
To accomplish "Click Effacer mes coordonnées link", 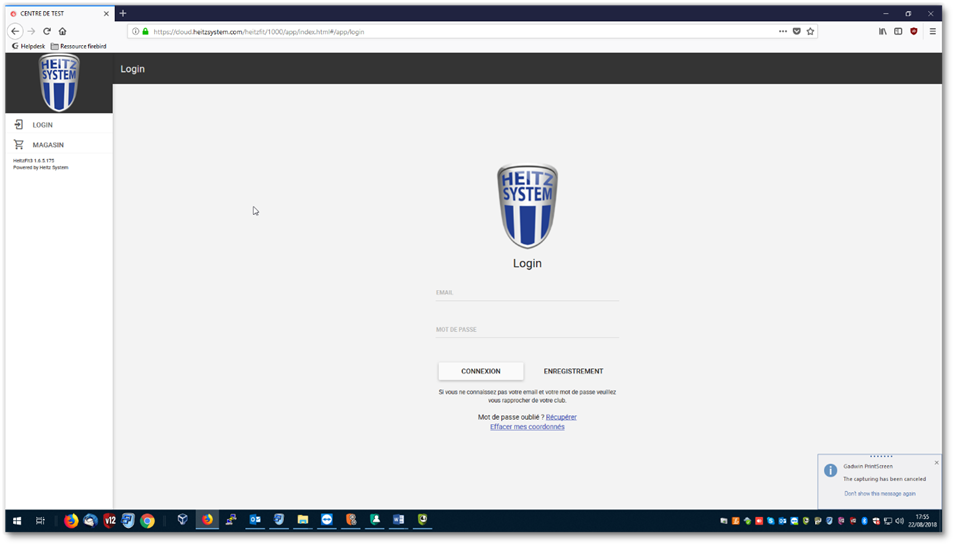I will (x=527, y=427).
